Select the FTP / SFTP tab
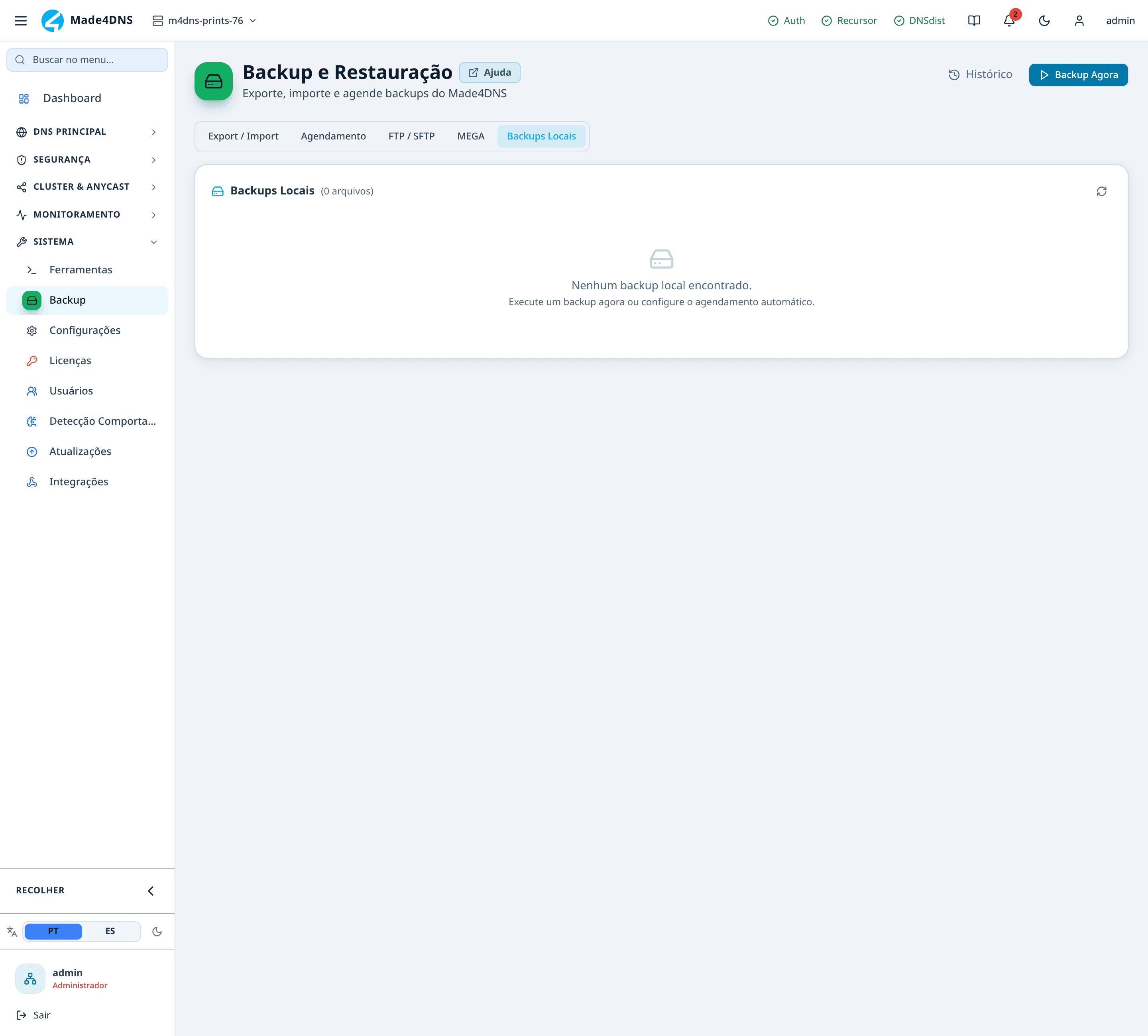 (411, 136)
